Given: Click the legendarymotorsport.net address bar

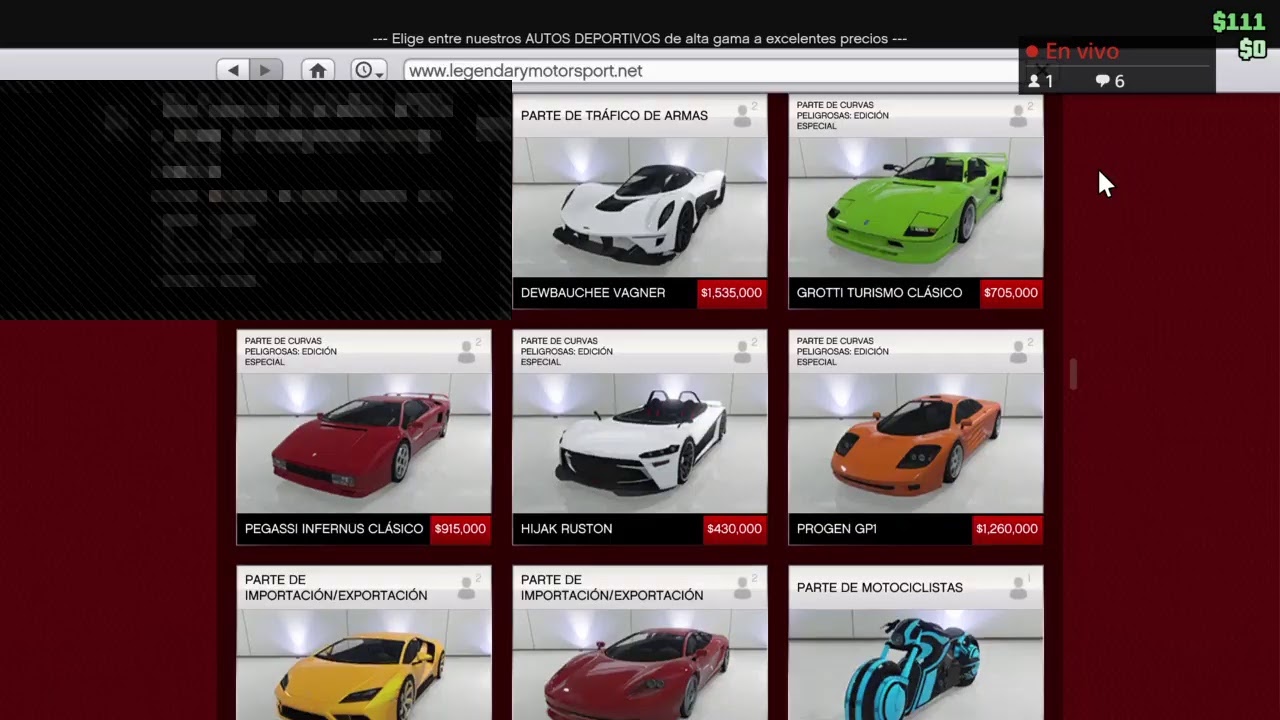Looking at the screenshot, I should 700,71.
